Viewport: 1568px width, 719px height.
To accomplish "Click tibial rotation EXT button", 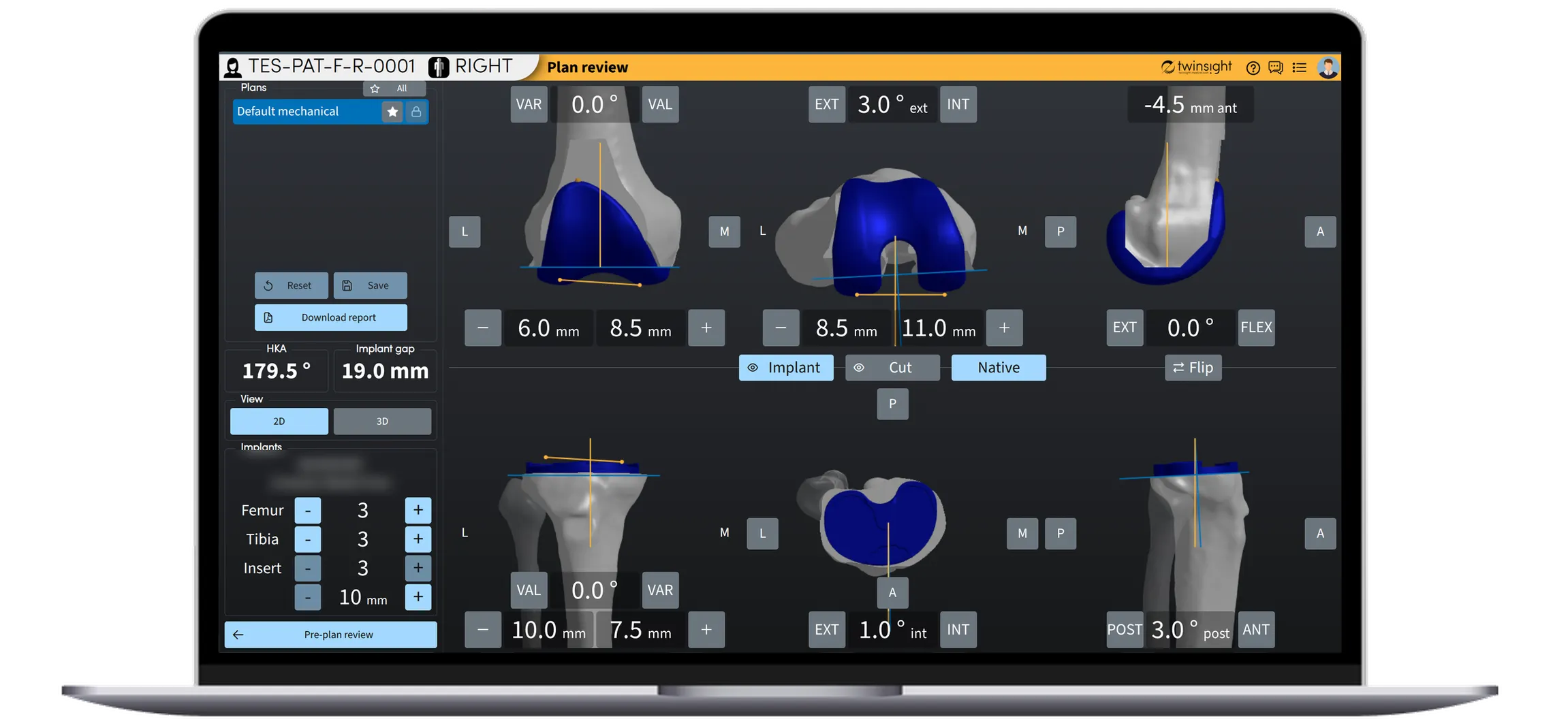I will (x=827, y=630).
